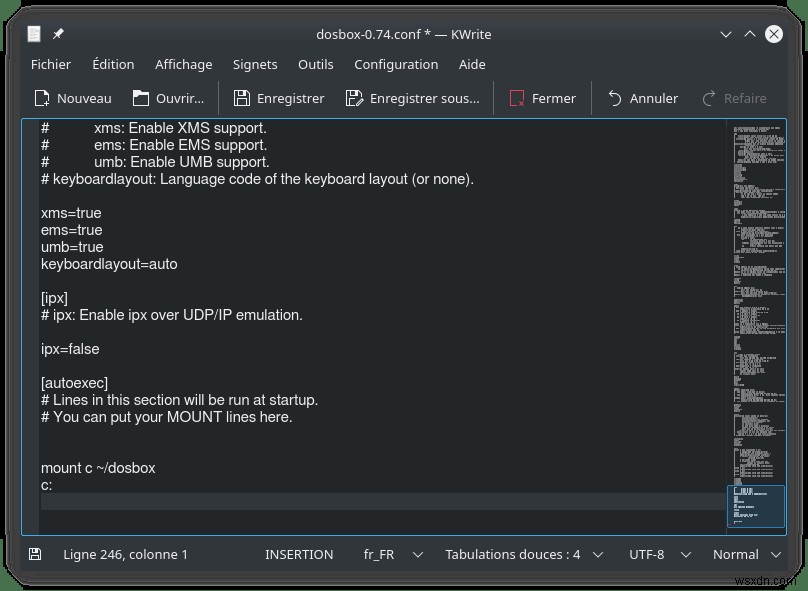Close the document with the red Fermer icon
Image resolution: width=808 pixels, height=591 pixels.
coord(516,98)
